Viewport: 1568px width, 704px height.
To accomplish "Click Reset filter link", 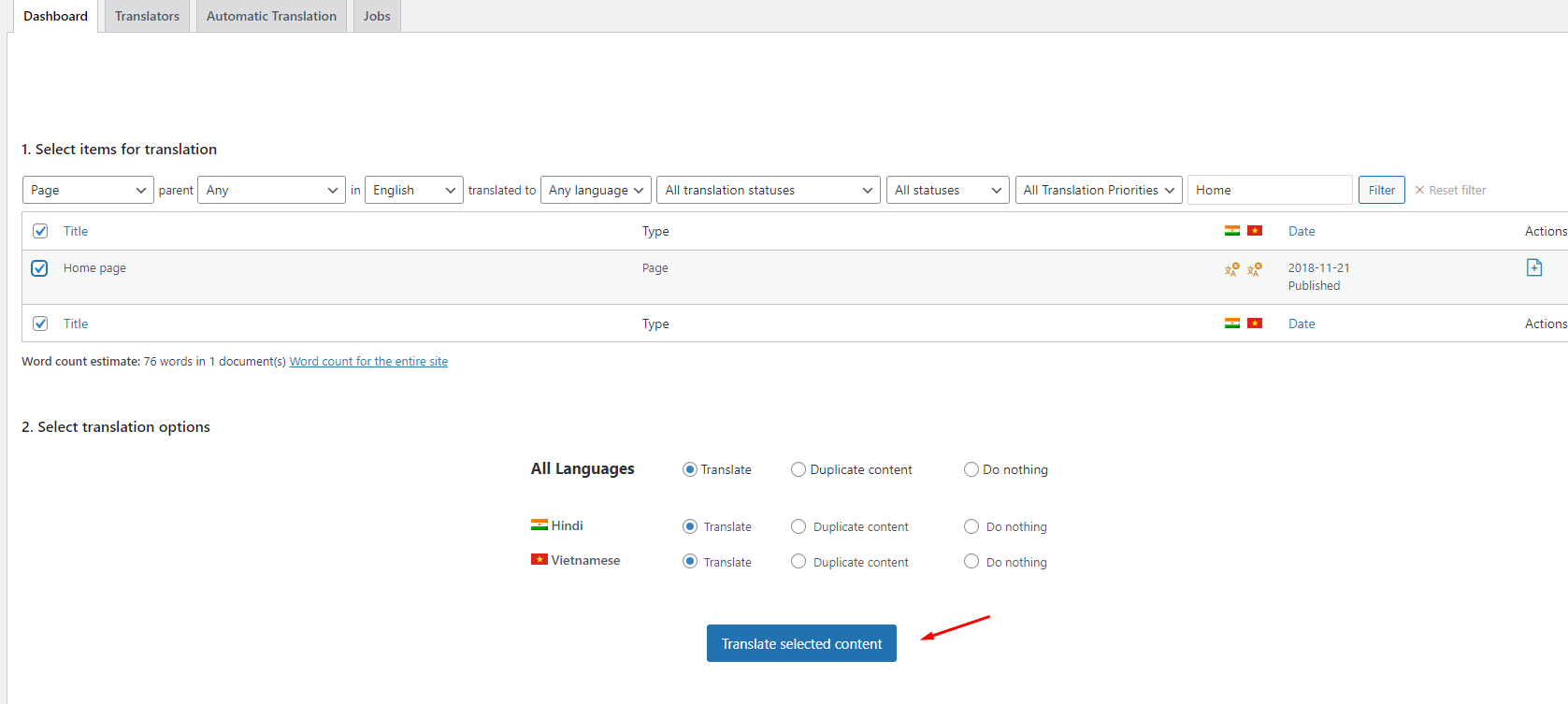I will tap(1450, 190).
